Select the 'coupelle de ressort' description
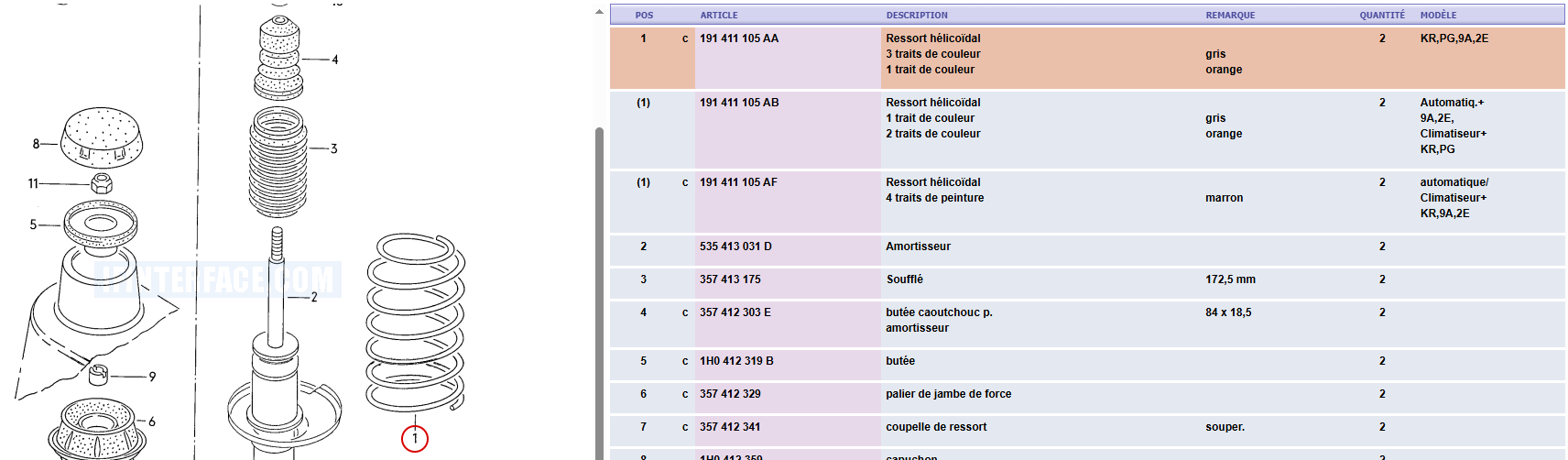The width and height of the screenshot is (1568, 460). 936,427
